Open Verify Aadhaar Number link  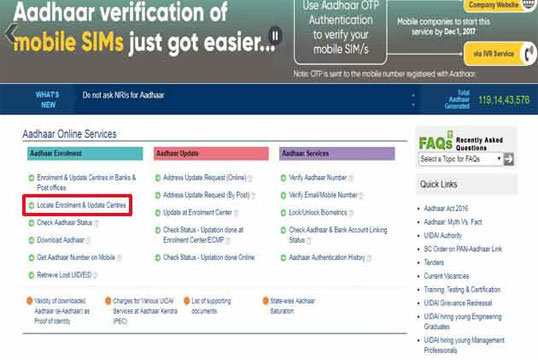(x=318, y=178)
